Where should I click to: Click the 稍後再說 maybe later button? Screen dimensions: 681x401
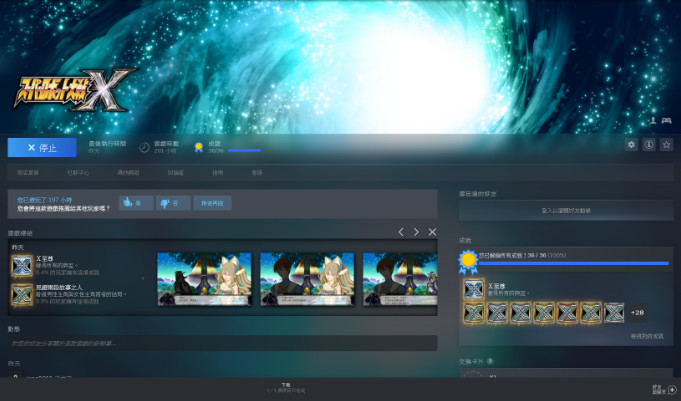point(212,203)
